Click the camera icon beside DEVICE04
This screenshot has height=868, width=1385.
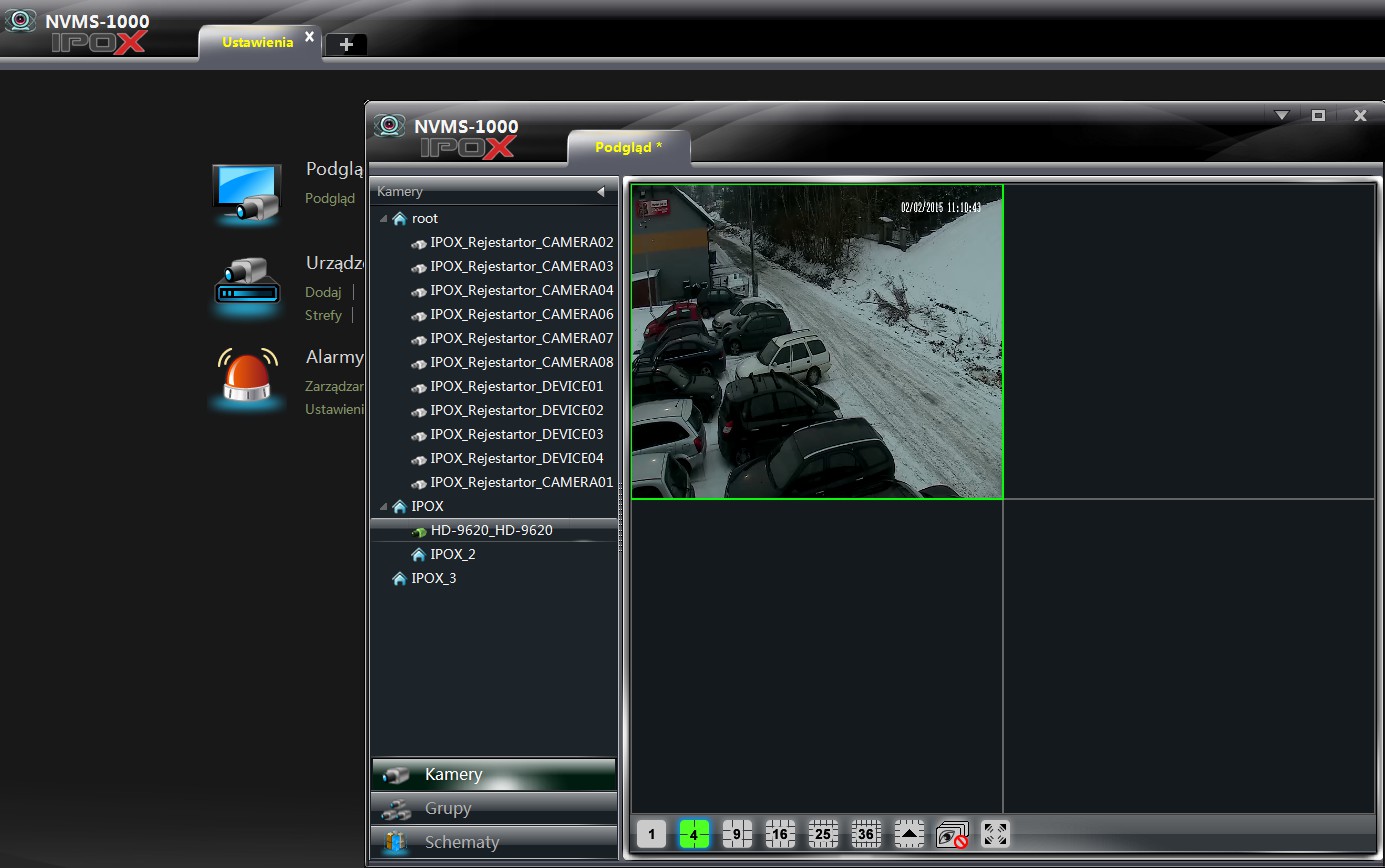[419, 459]
